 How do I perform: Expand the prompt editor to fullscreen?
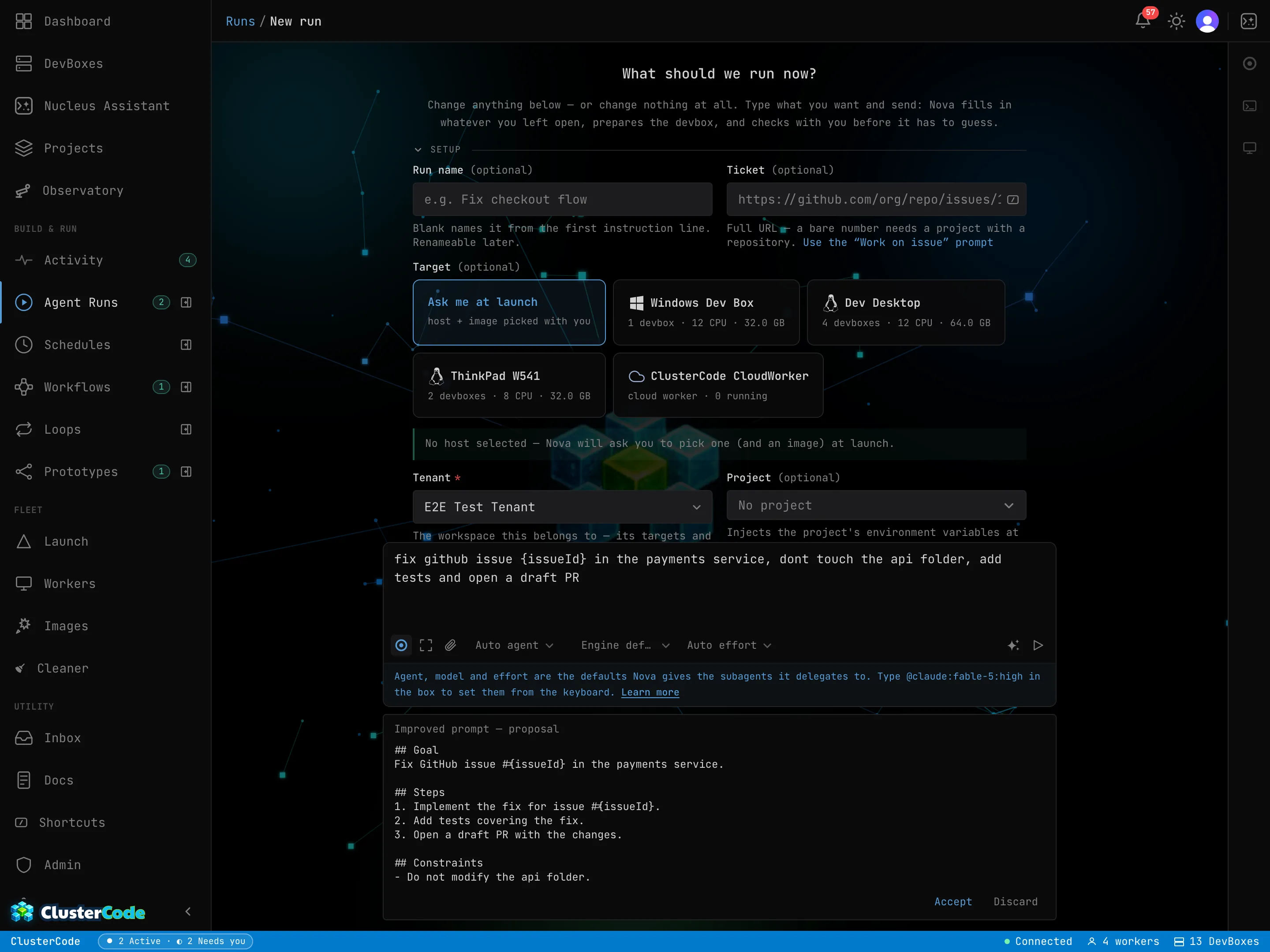pos(426,645)
